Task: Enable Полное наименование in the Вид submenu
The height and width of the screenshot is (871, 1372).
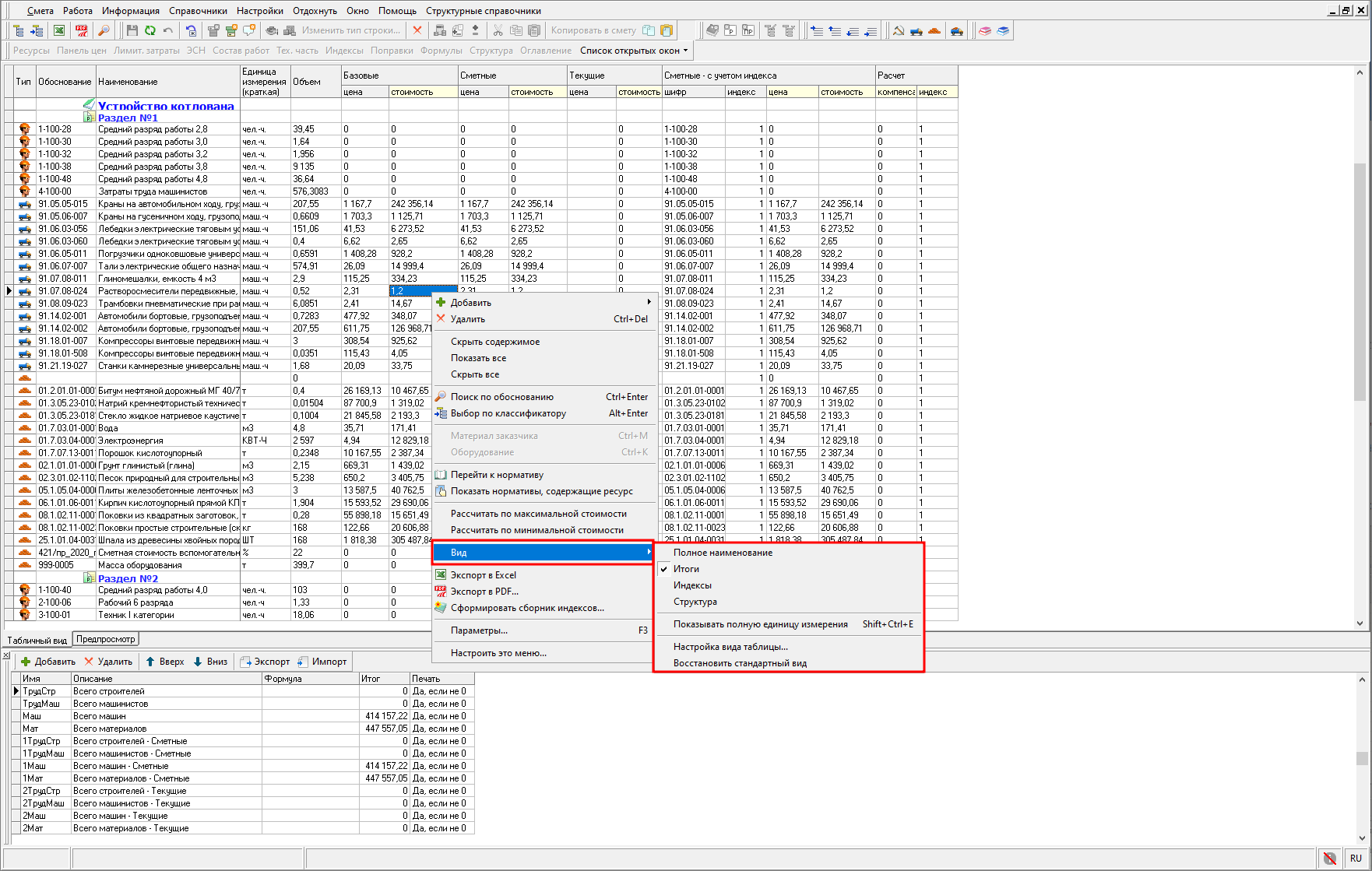Action: [723, 553]
